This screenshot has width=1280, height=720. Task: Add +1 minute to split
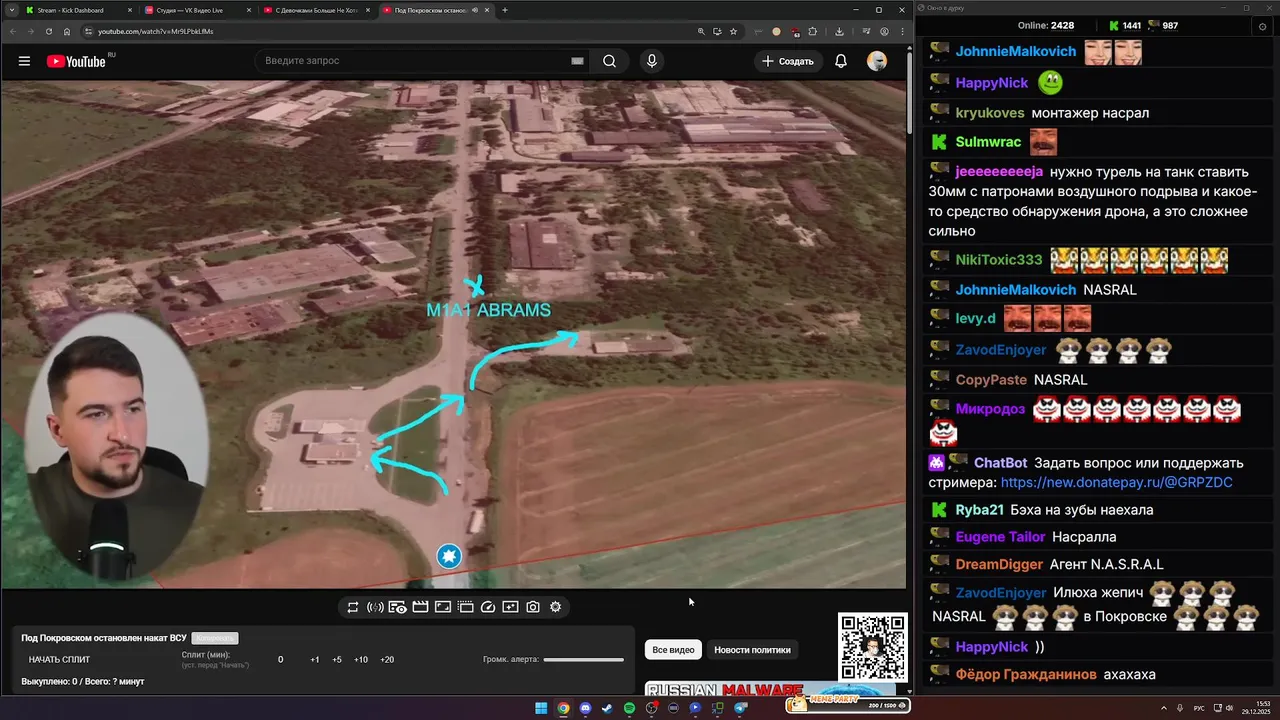tap(315, 660)
